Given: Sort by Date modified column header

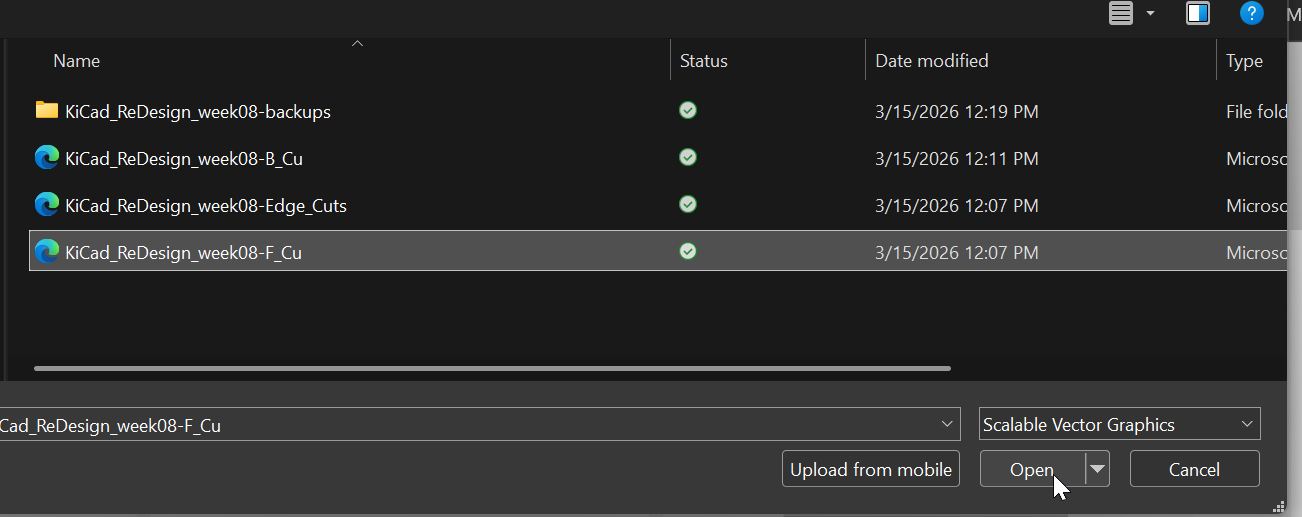Looking at the screenshot, I should pyautogui.click(x=931, y=61).
